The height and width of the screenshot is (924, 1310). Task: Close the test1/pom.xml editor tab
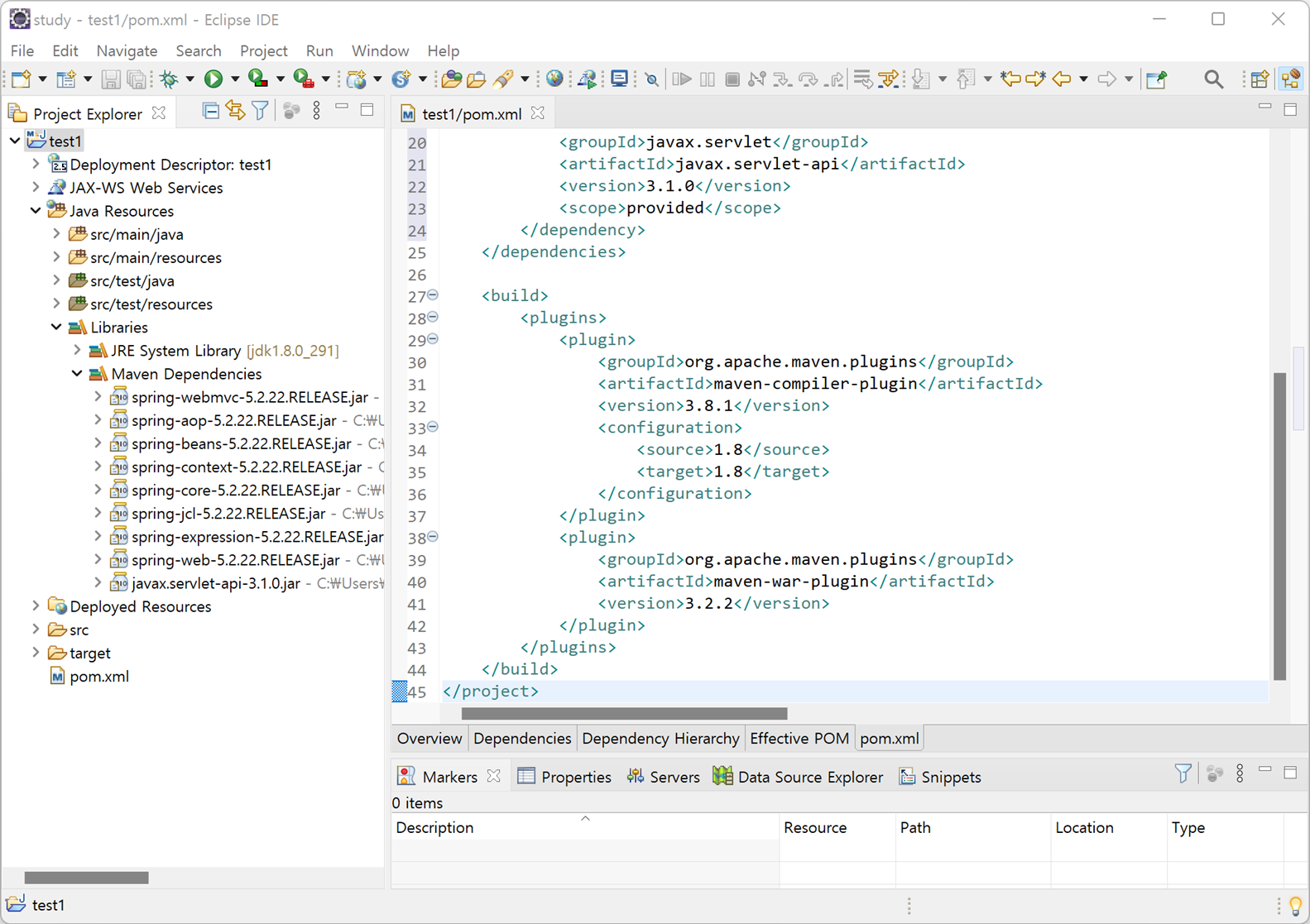coord(538,113)
